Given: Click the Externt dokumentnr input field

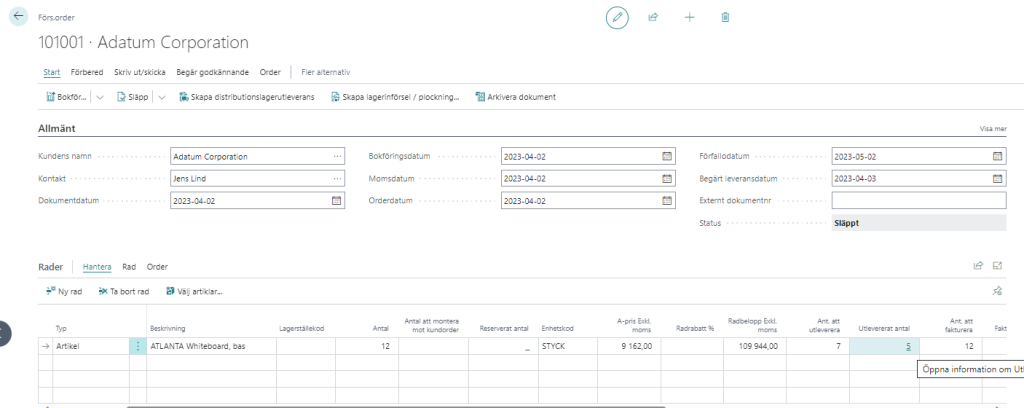Looking at the screenshot, I should [x=918, y=200].
